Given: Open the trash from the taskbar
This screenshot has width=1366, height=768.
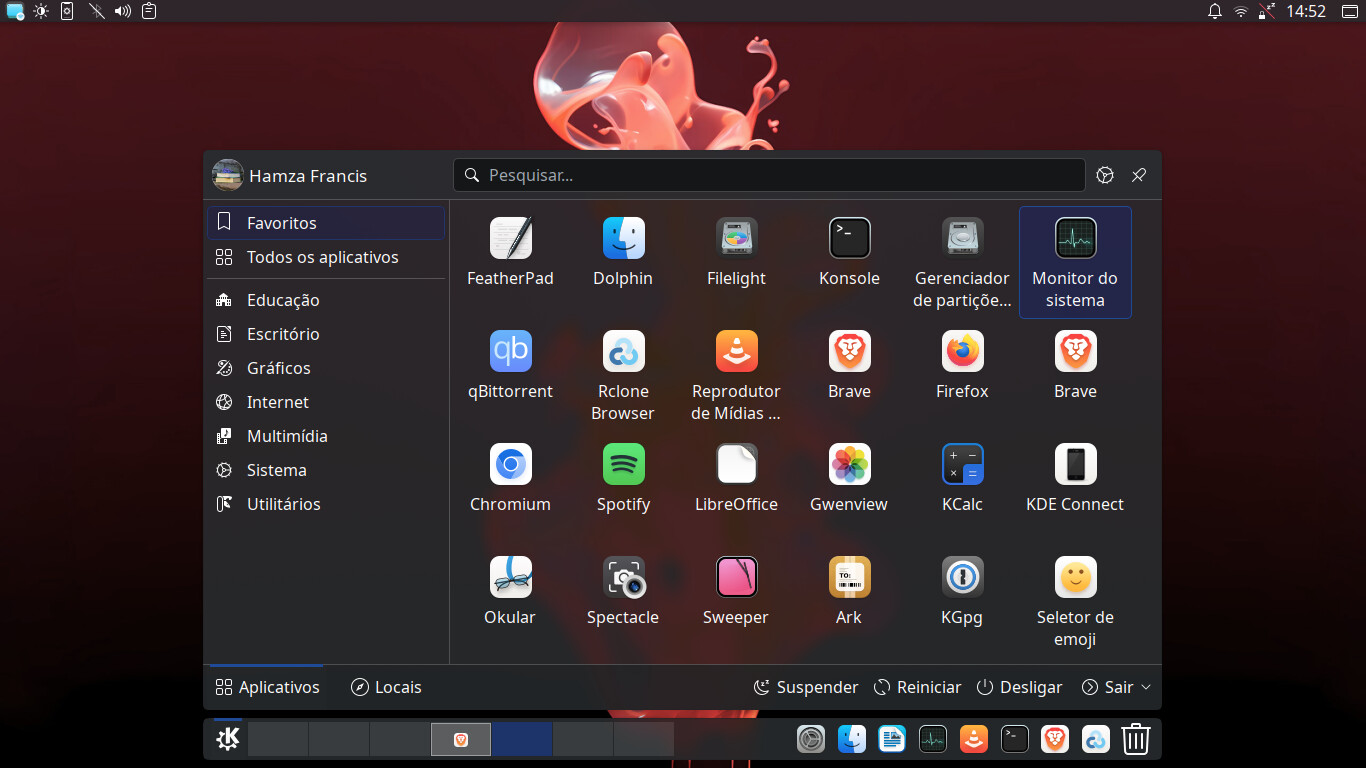Looking at the screenshot, I should [x=1136, y=739].
